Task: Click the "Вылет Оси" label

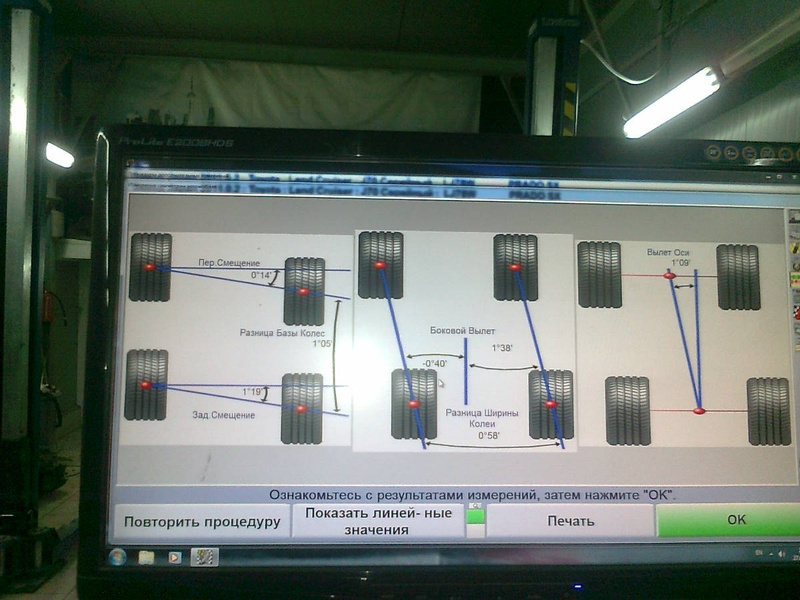Action: [x=668, y=253]
